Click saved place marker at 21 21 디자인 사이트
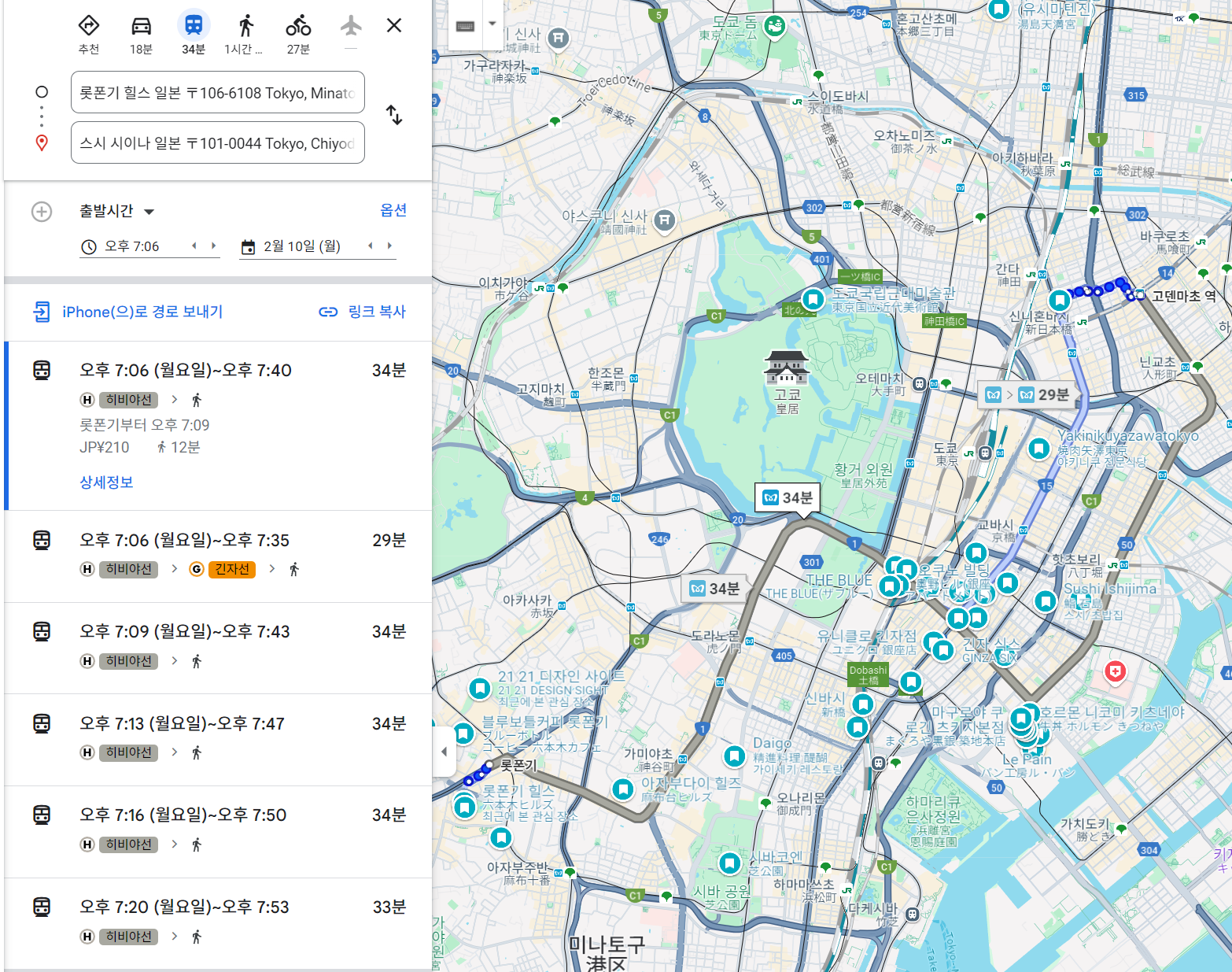 click(x=479, y=689)
